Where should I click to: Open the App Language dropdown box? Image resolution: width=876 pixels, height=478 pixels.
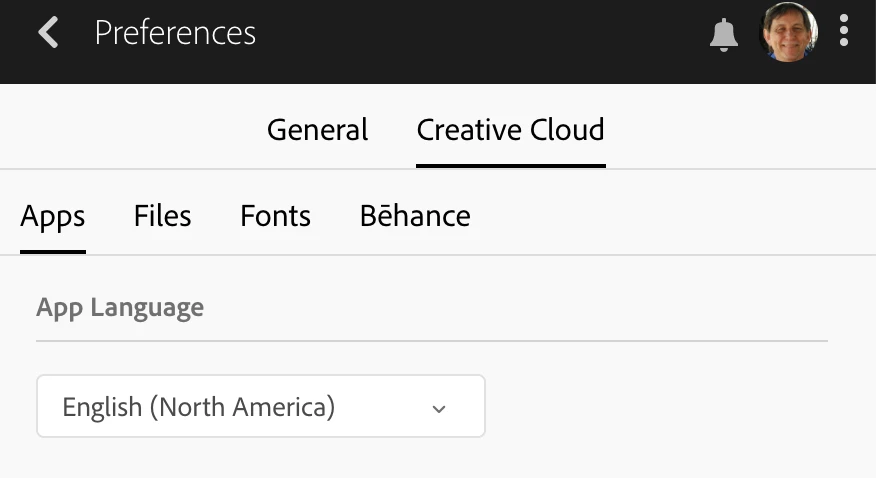click(260, 407)
